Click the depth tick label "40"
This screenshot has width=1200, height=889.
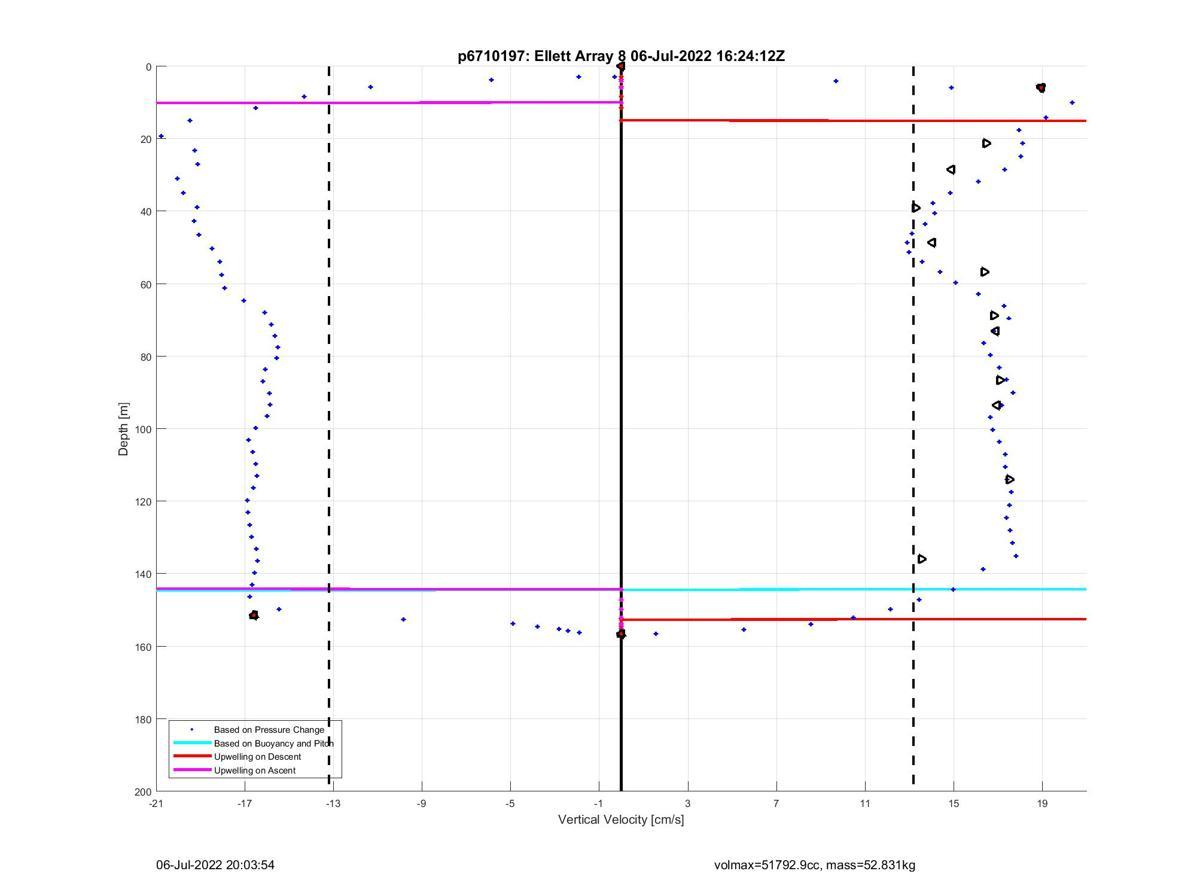pyautogui.click(x=146, y=212)
